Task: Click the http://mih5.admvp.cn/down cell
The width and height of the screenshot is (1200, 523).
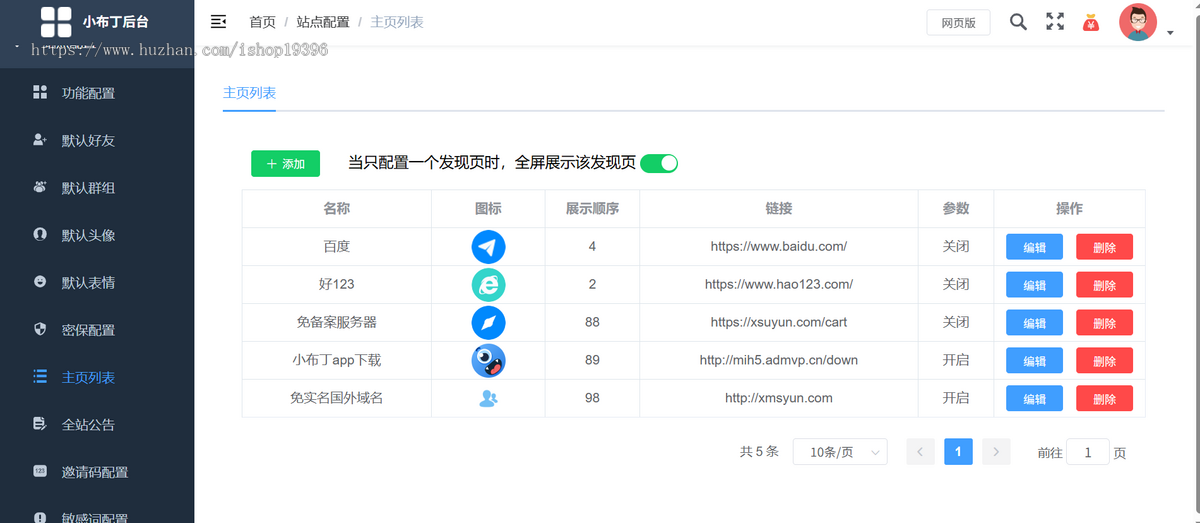Action: pos(779,360)
